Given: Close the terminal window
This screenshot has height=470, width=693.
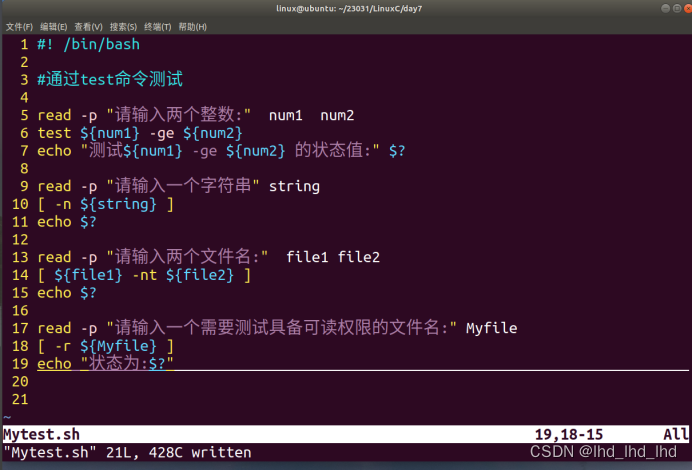Looking at the screenshot, I should pyautogui.click(x=688, y=8).
